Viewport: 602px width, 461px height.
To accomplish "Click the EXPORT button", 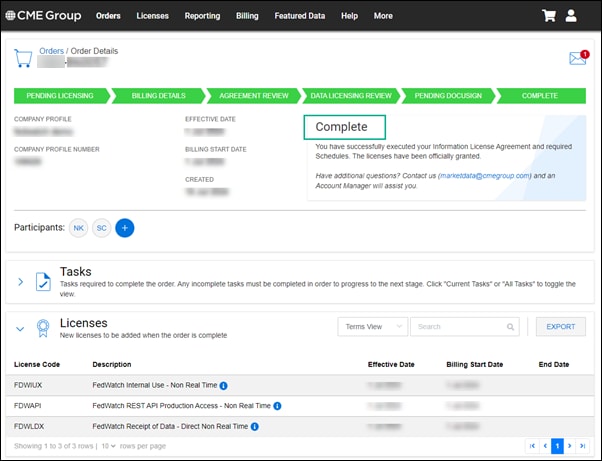I will (x=560, y=327).
